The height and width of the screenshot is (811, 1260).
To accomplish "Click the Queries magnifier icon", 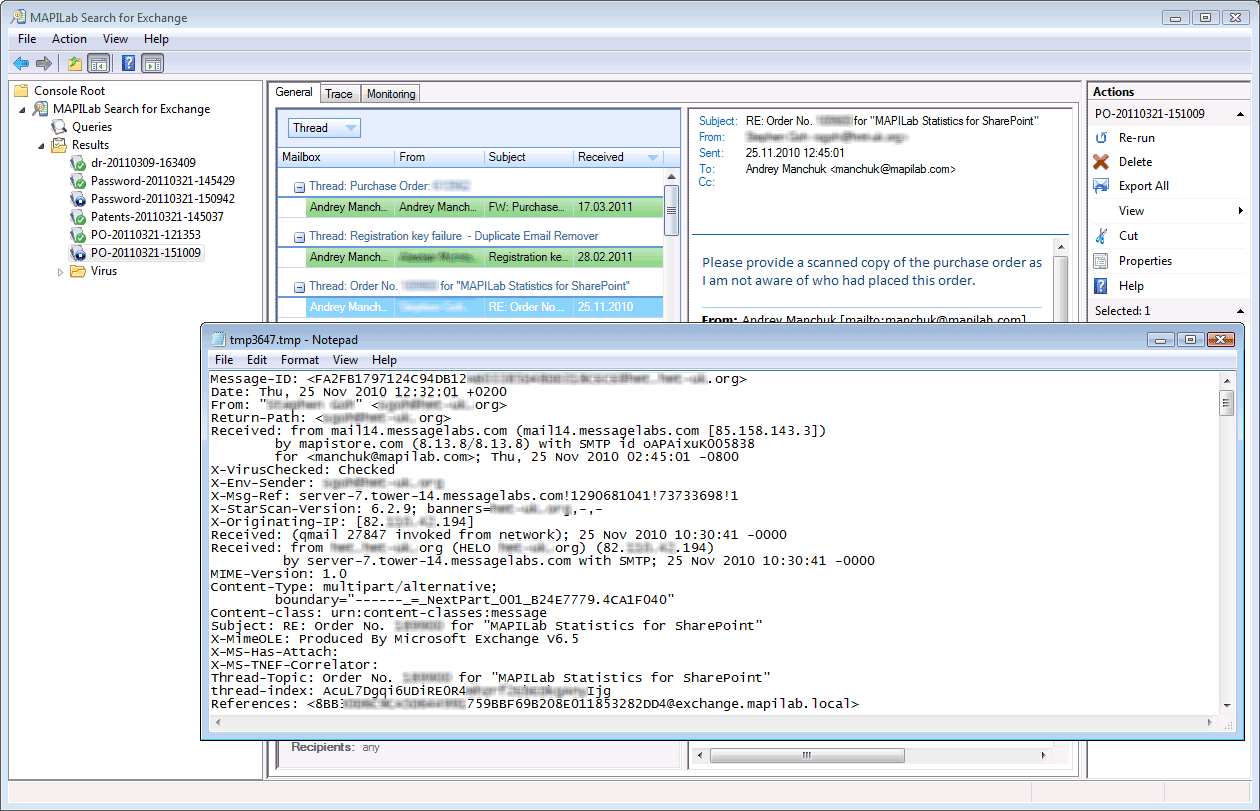I will point(60,127).
